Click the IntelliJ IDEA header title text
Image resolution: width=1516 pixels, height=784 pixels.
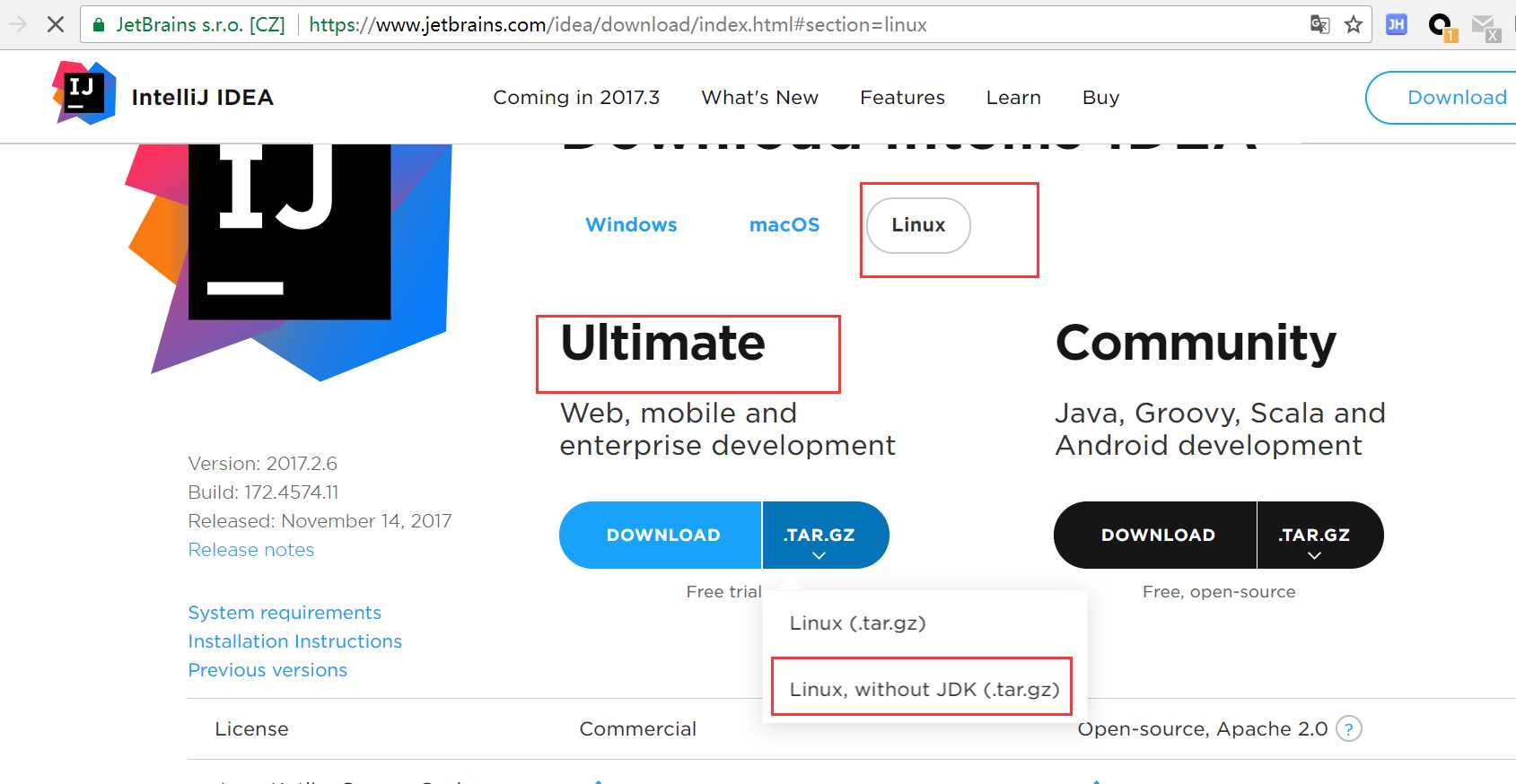(202, 97)
